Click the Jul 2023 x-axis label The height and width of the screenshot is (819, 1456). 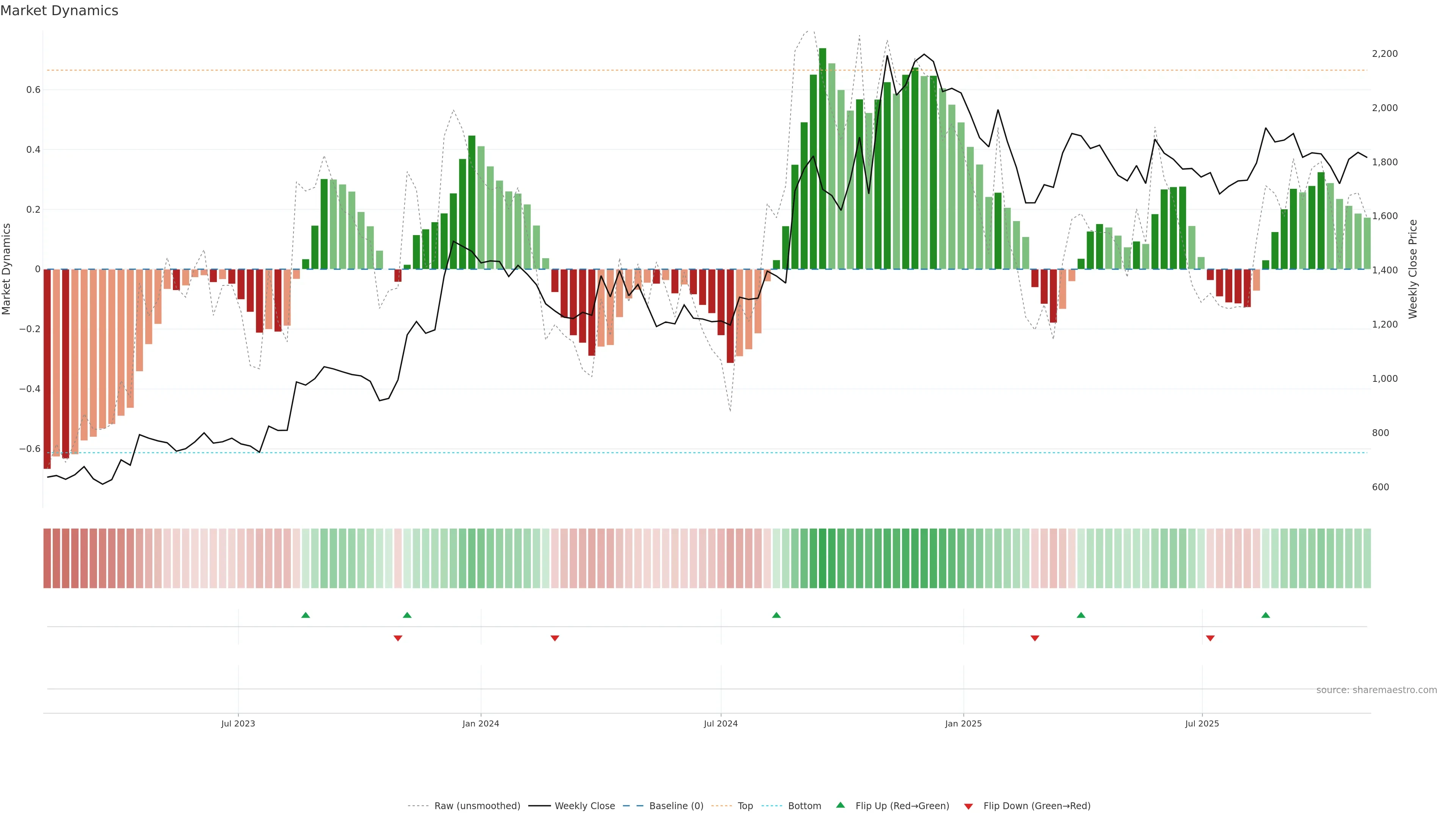[238, 723]
